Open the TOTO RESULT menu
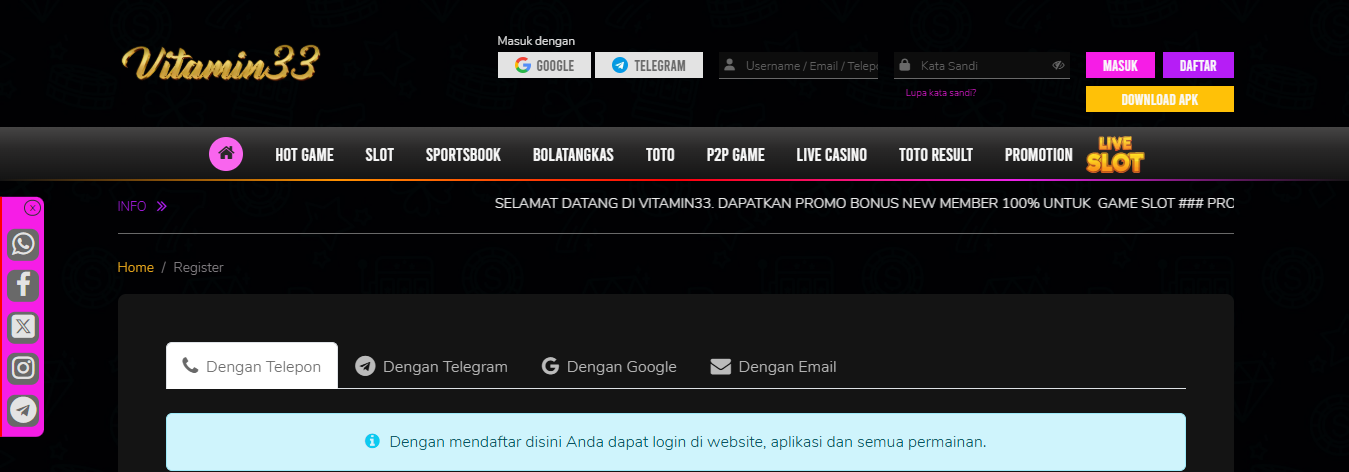1349x472 pixels. tap(936, 155)
